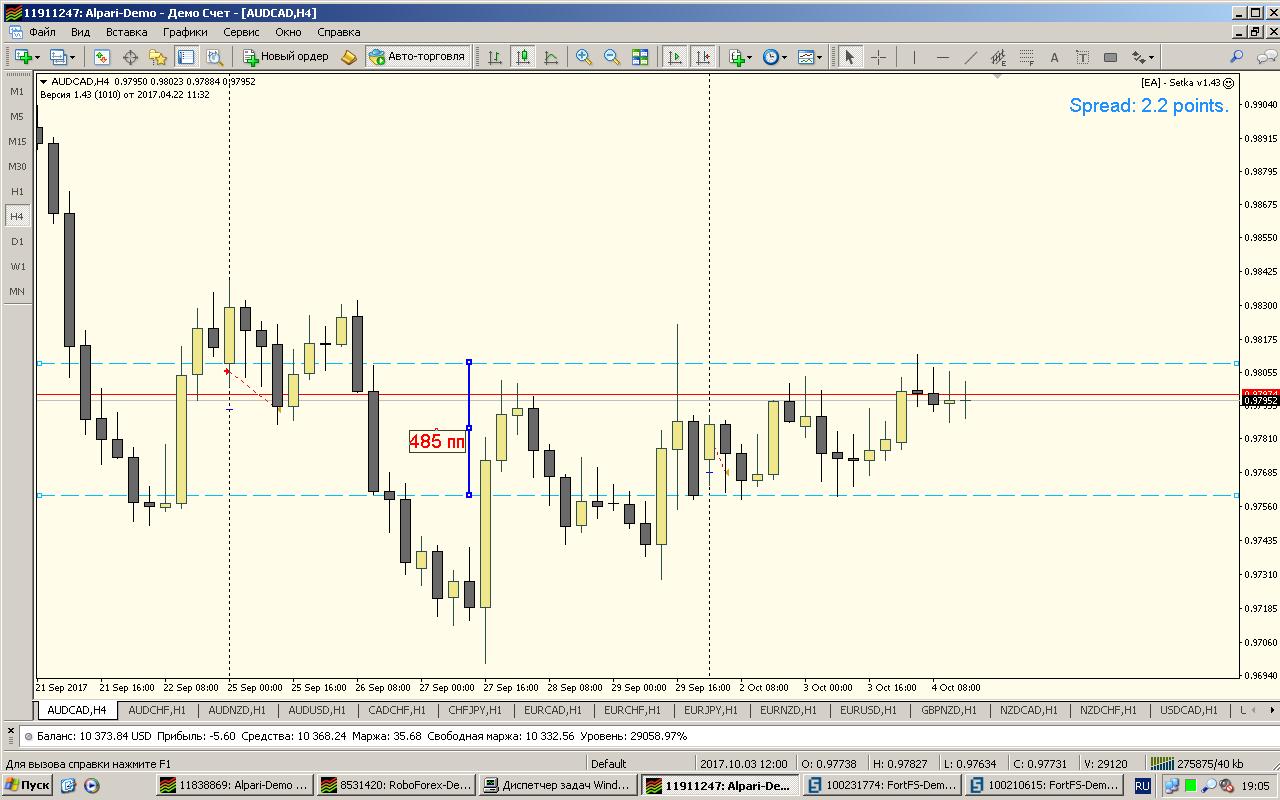
Task: Open the Strategy Tester icon
Action: click(x=214, y=57)
